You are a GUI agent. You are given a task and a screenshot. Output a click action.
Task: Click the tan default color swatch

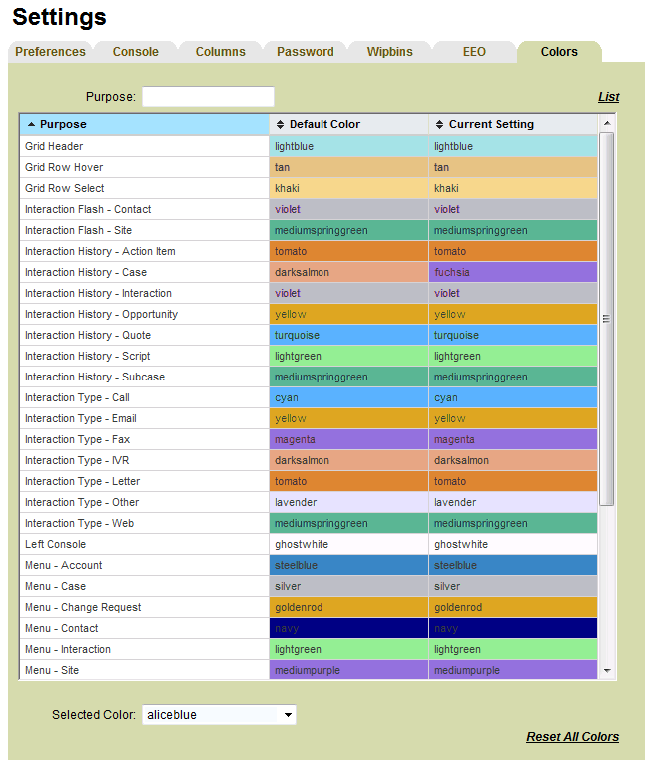pyautogui.click(x=349, y=167)
